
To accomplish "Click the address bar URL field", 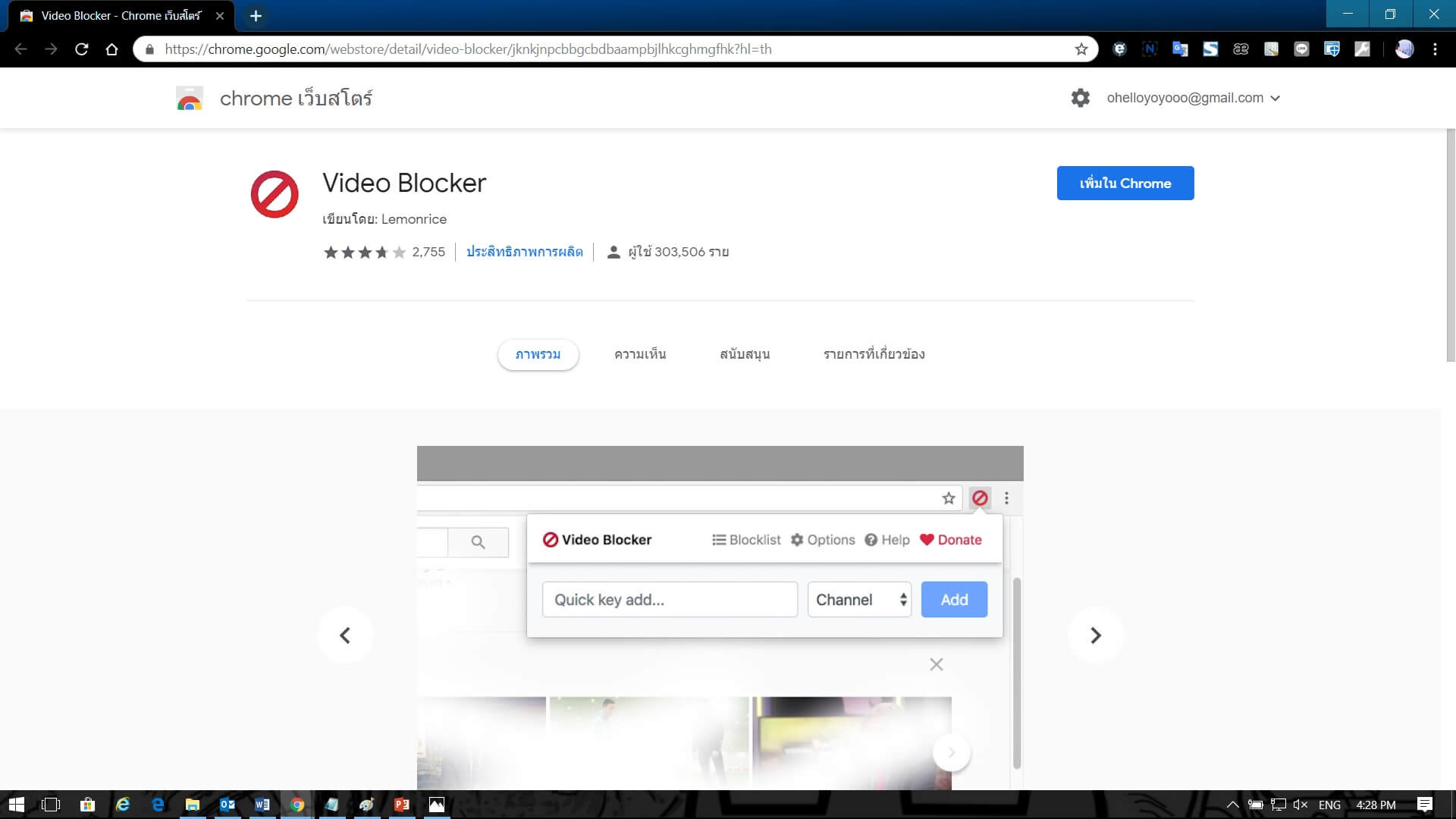I will 614,49.
